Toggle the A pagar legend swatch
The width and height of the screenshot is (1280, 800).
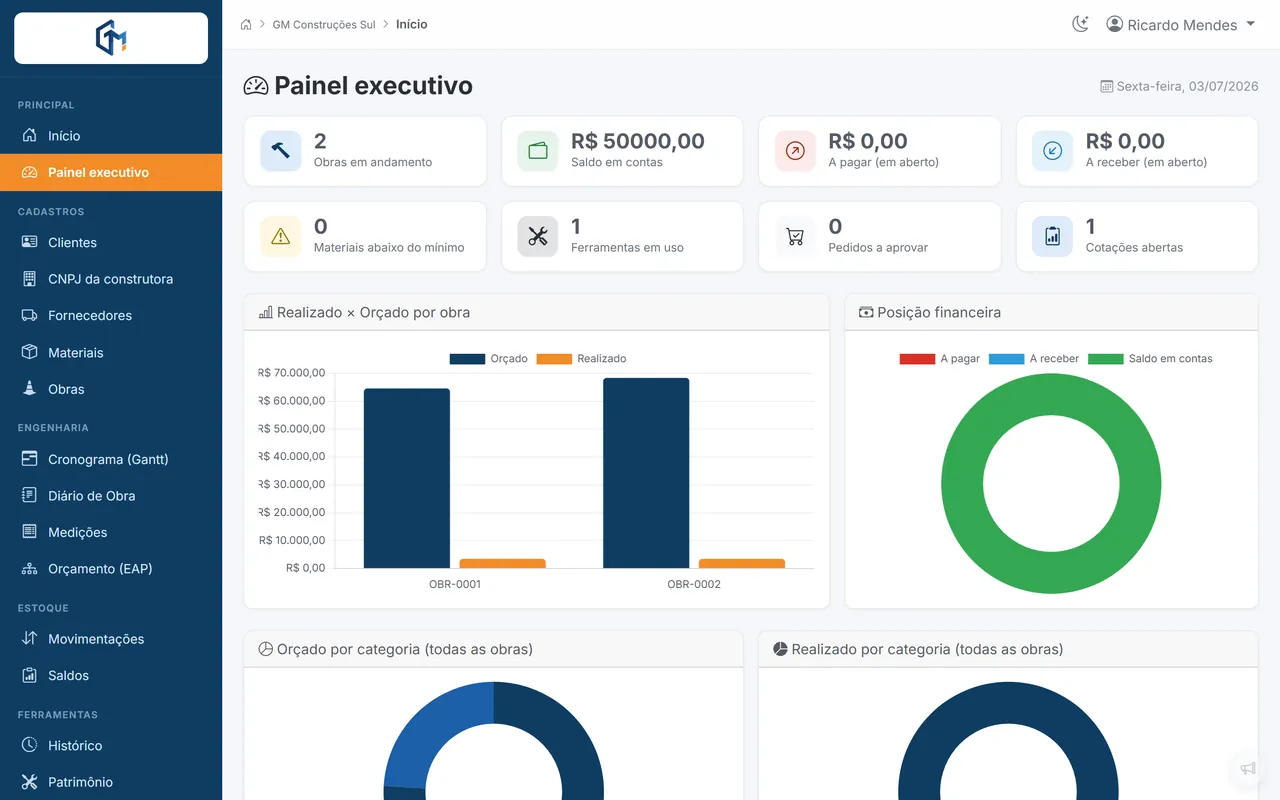(917, 358)
